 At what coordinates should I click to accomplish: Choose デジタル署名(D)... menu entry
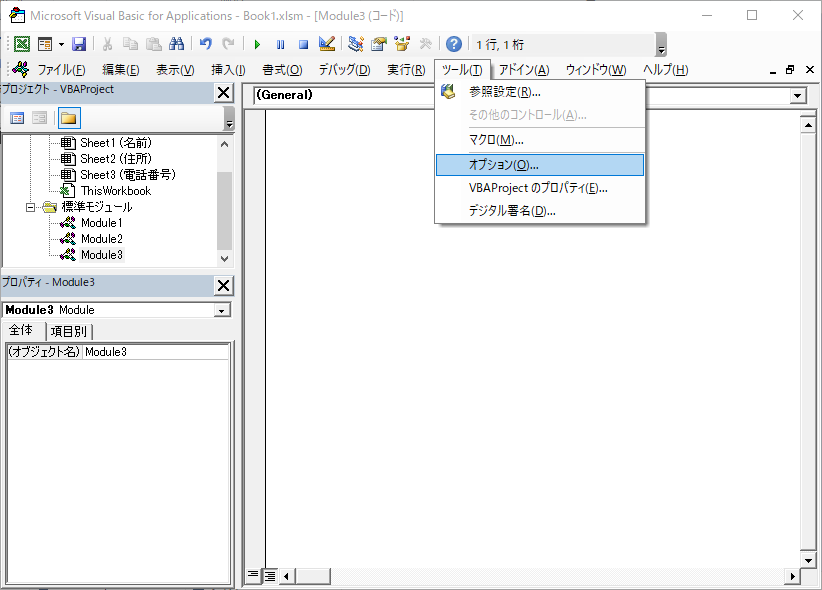[x=540, y=211]
